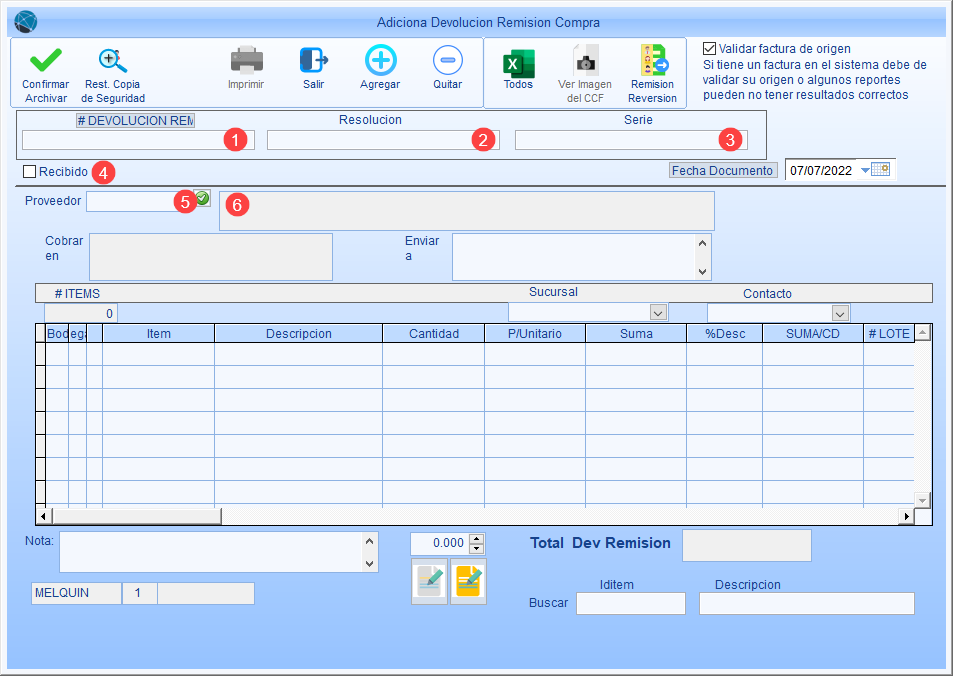
Task: Increase the 0.000 spinner value
Action: (477, 538)
